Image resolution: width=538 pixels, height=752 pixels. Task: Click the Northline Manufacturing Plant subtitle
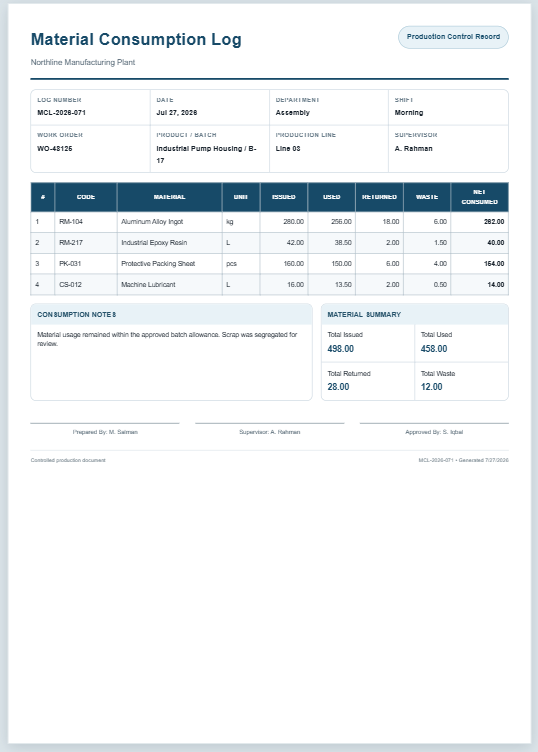point(83,62)
